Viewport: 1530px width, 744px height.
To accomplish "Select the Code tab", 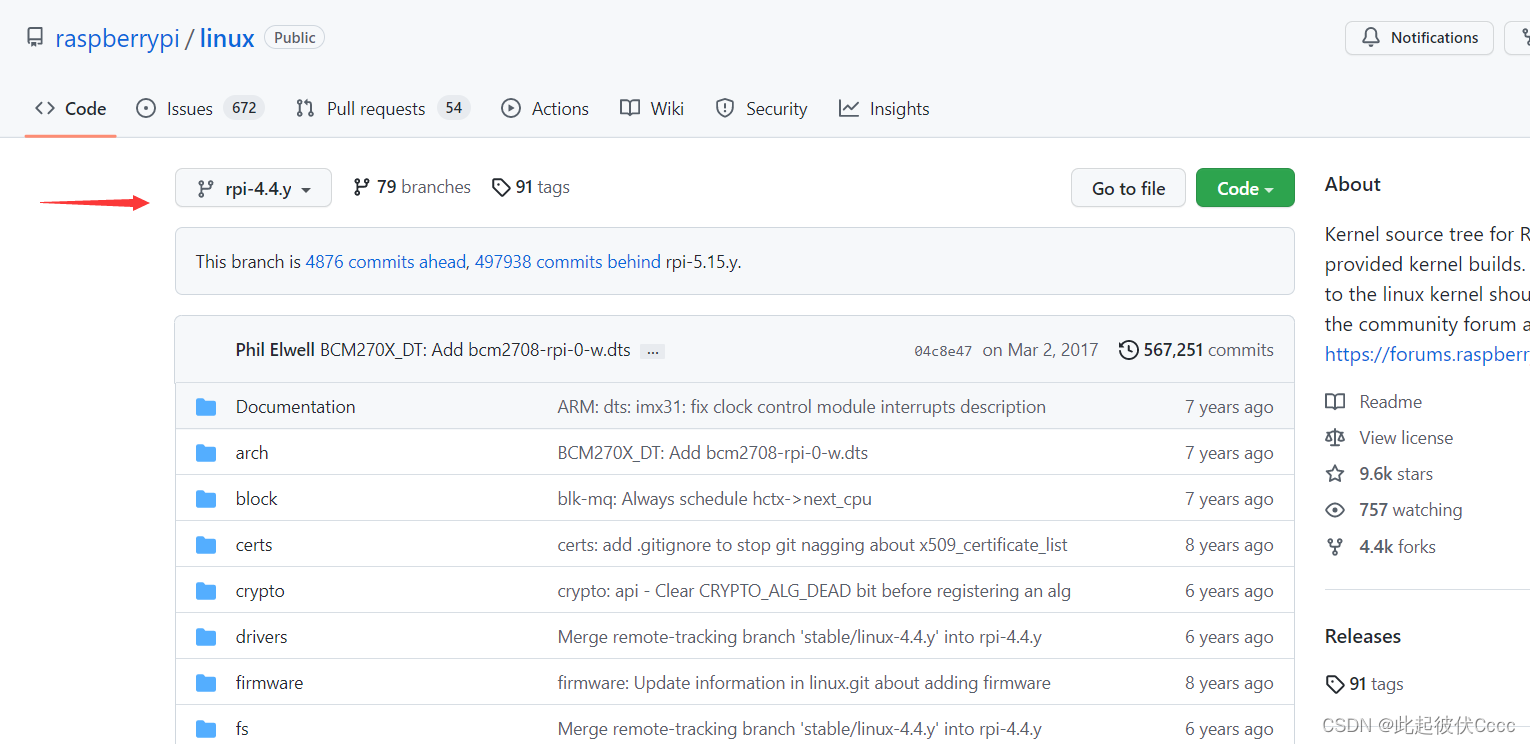I will [70, 108].
